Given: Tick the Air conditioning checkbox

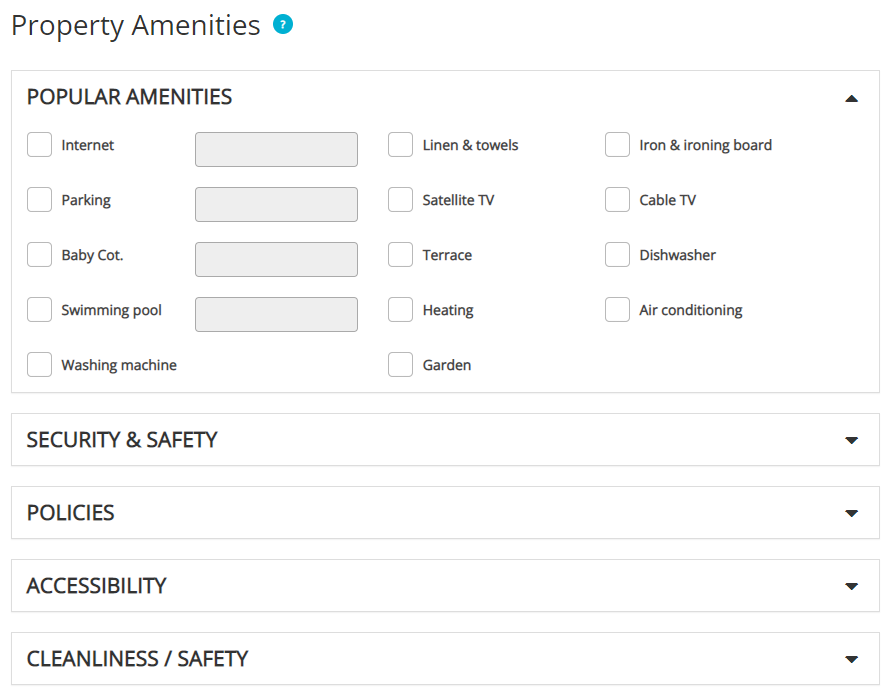Looking at the screenshot, I should pos(618,310).
